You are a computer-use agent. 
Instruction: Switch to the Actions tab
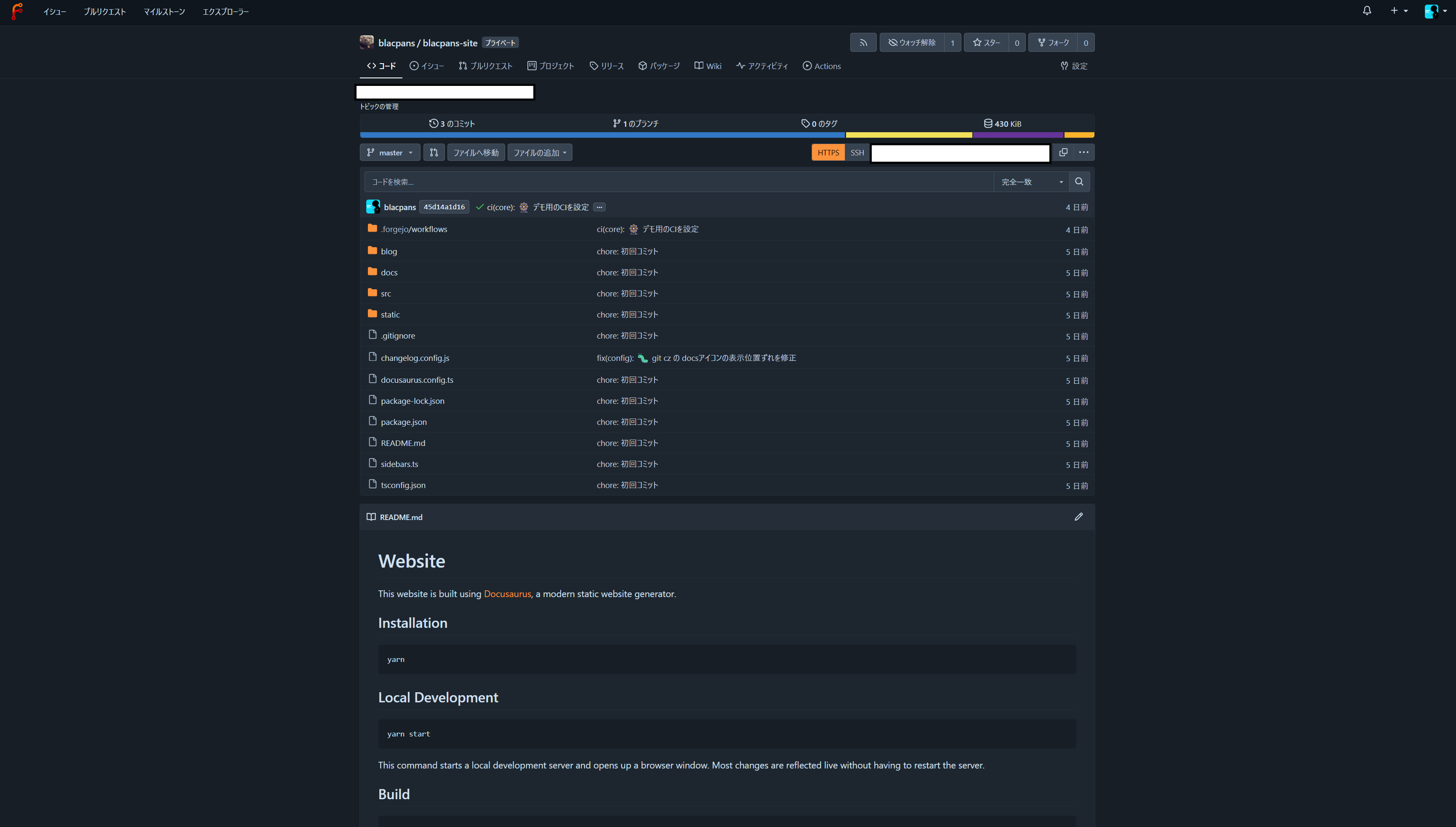point(821,66)
